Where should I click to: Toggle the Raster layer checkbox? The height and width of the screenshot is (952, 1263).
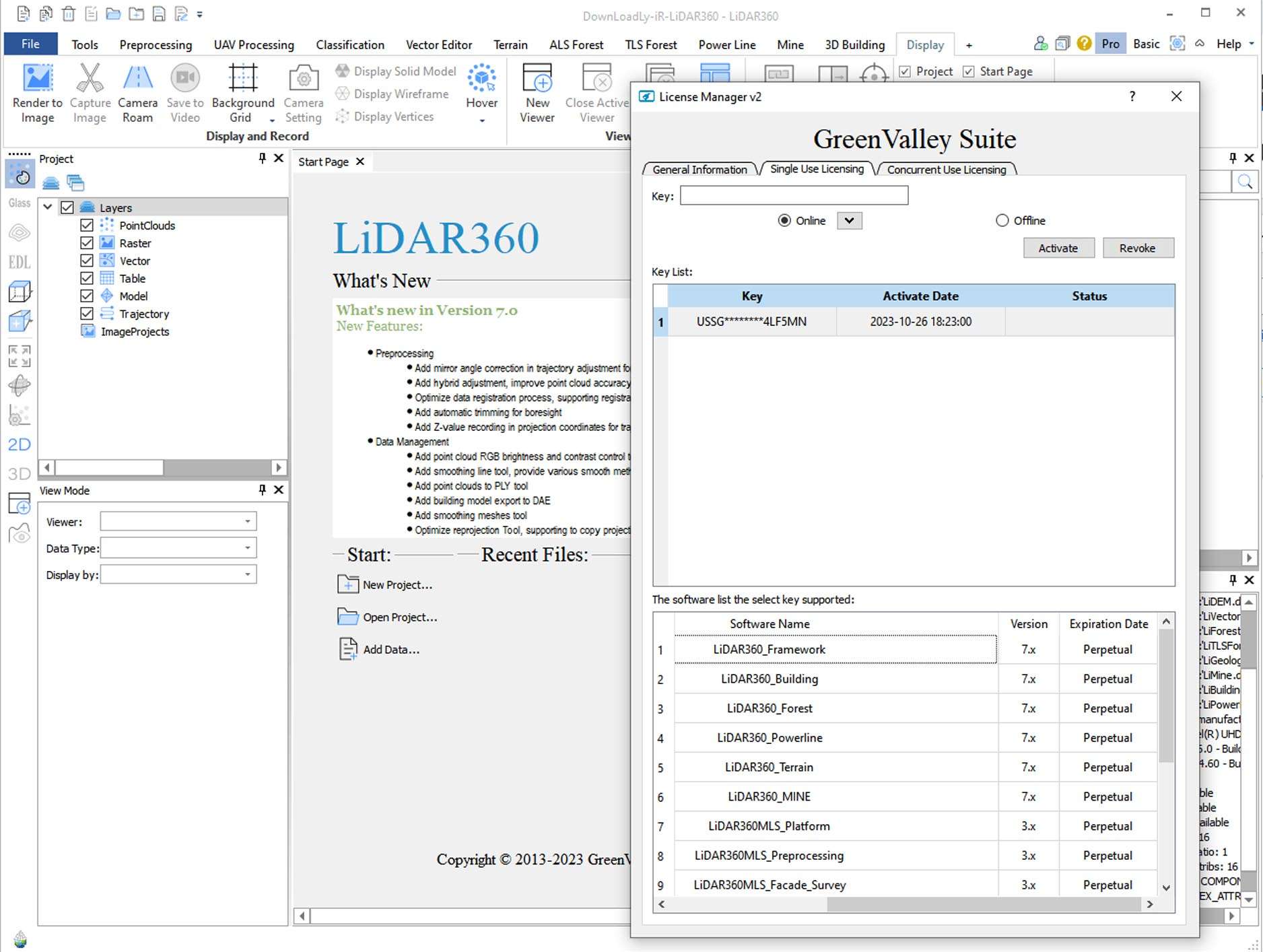(x=87, y=243)
